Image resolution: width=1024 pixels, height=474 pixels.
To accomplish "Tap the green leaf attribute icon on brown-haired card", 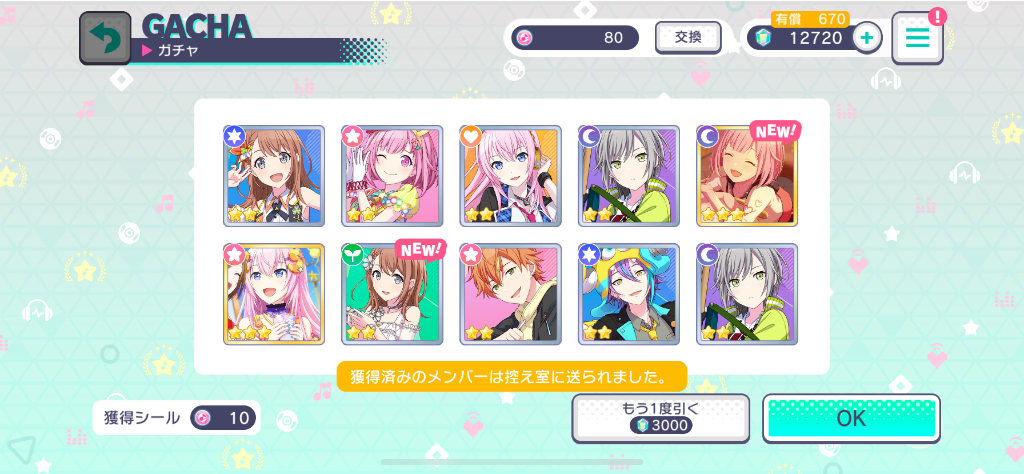I will point(351,255).
